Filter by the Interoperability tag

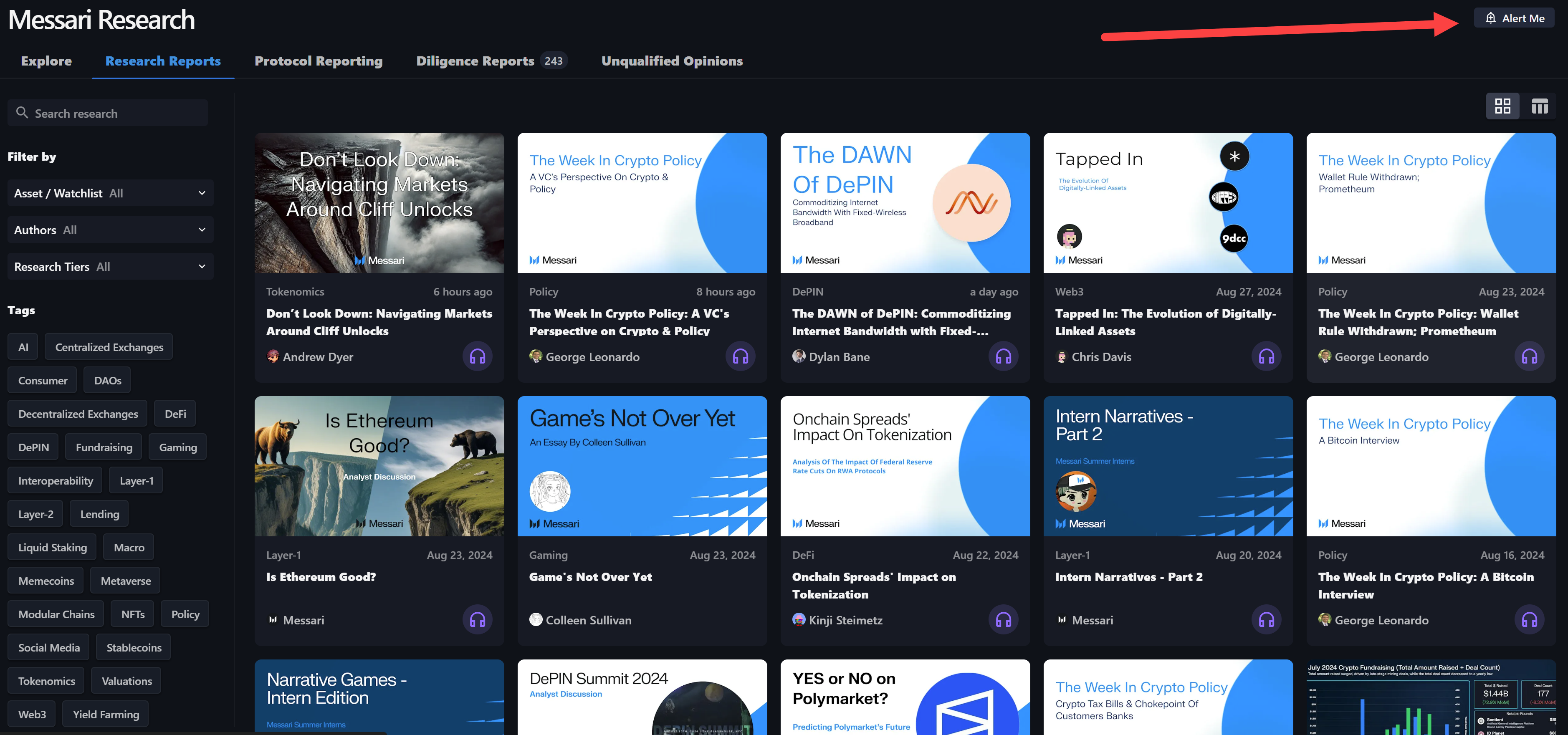56,481
